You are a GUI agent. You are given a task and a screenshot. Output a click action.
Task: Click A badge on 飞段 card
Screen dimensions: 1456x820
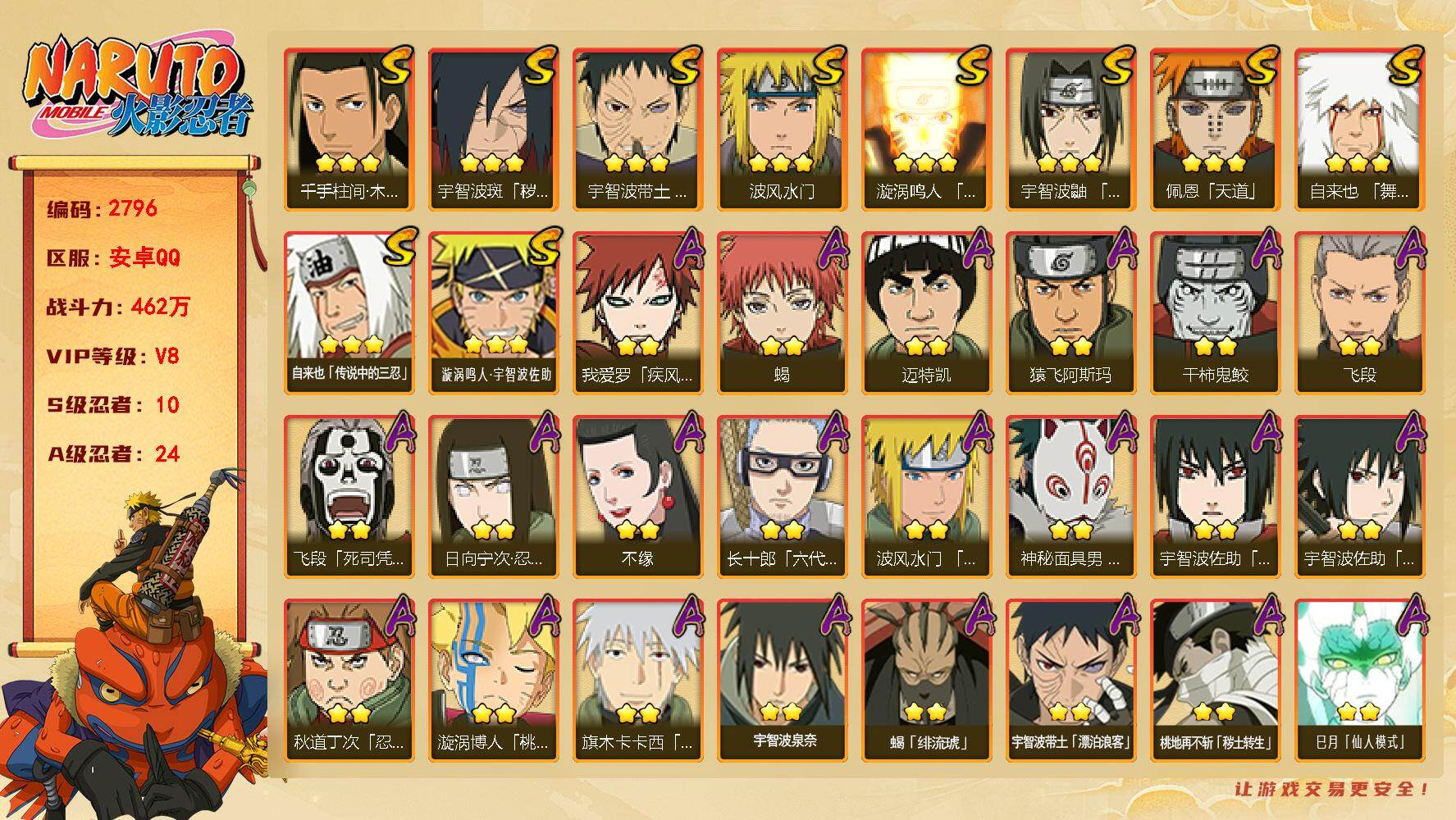(1408, 249)
